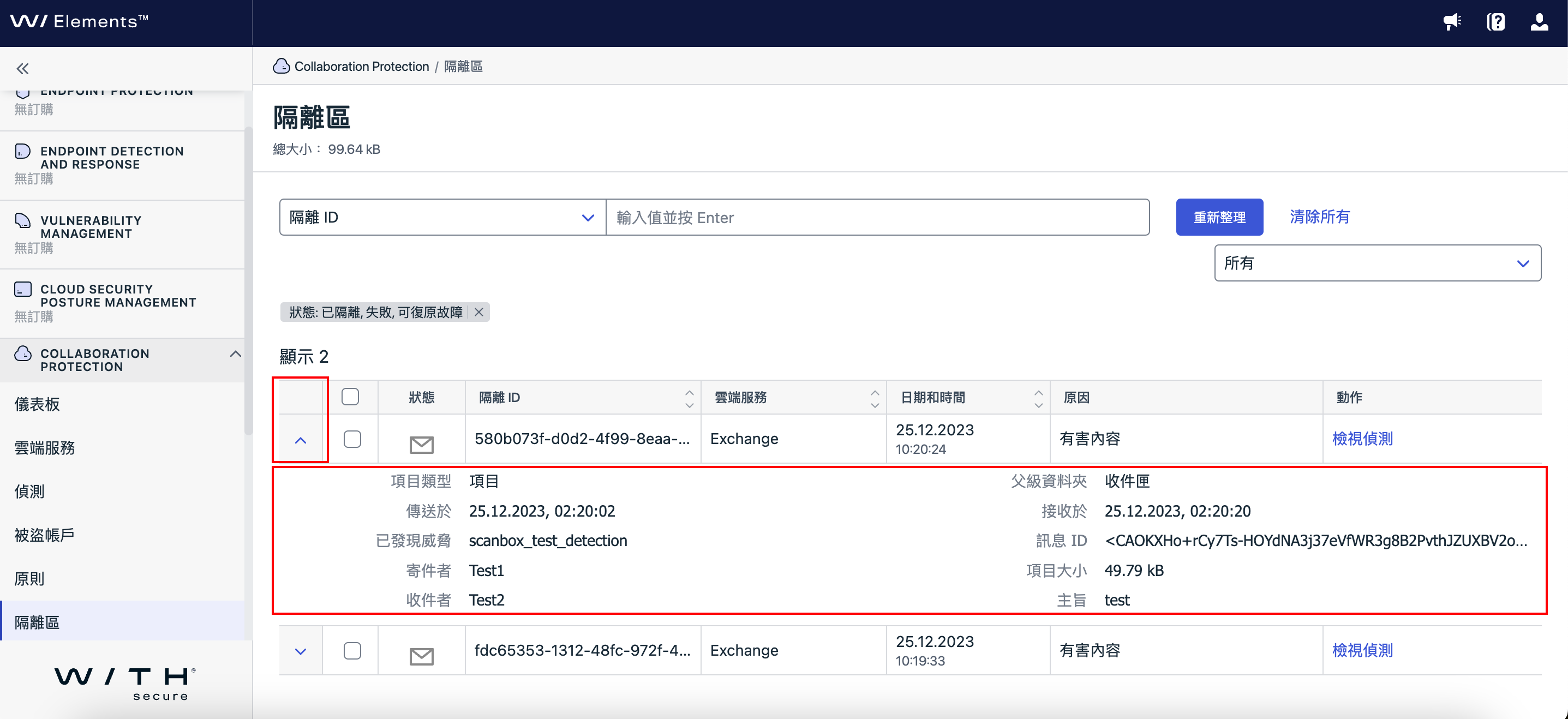Click the sender value Test1
This screenshot has width=1568, height=719.
click(486, 571)
